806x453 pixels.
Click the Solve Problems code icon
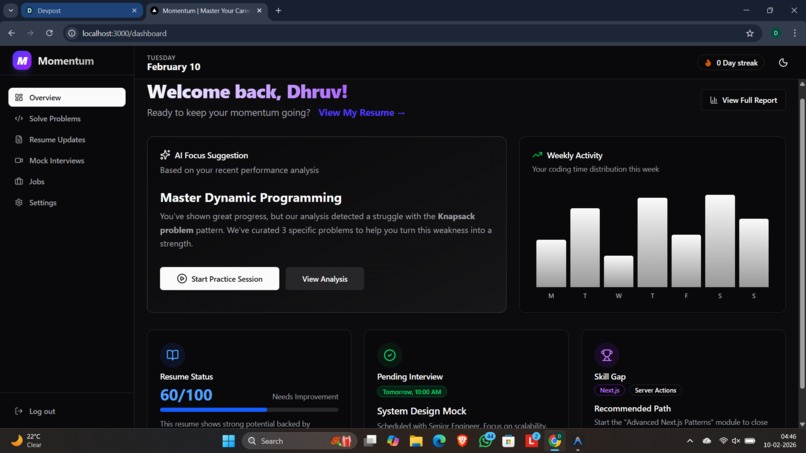coord(19,118)
